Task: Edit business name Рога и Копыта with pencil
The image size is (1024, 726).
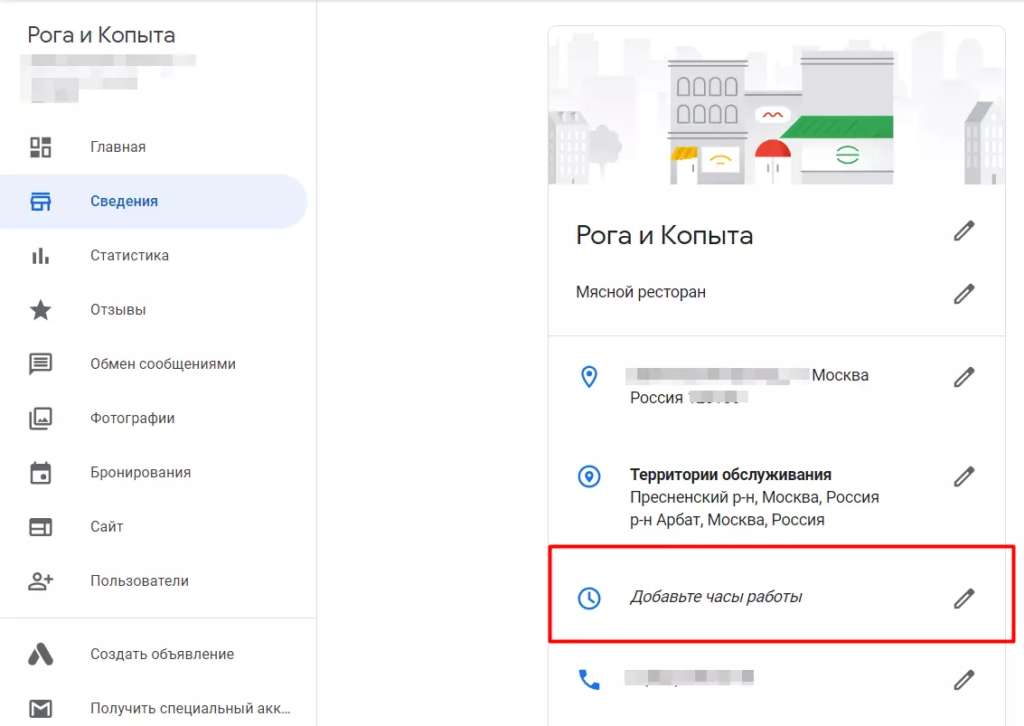Action: pyautogui.click(x=963, y=231)
